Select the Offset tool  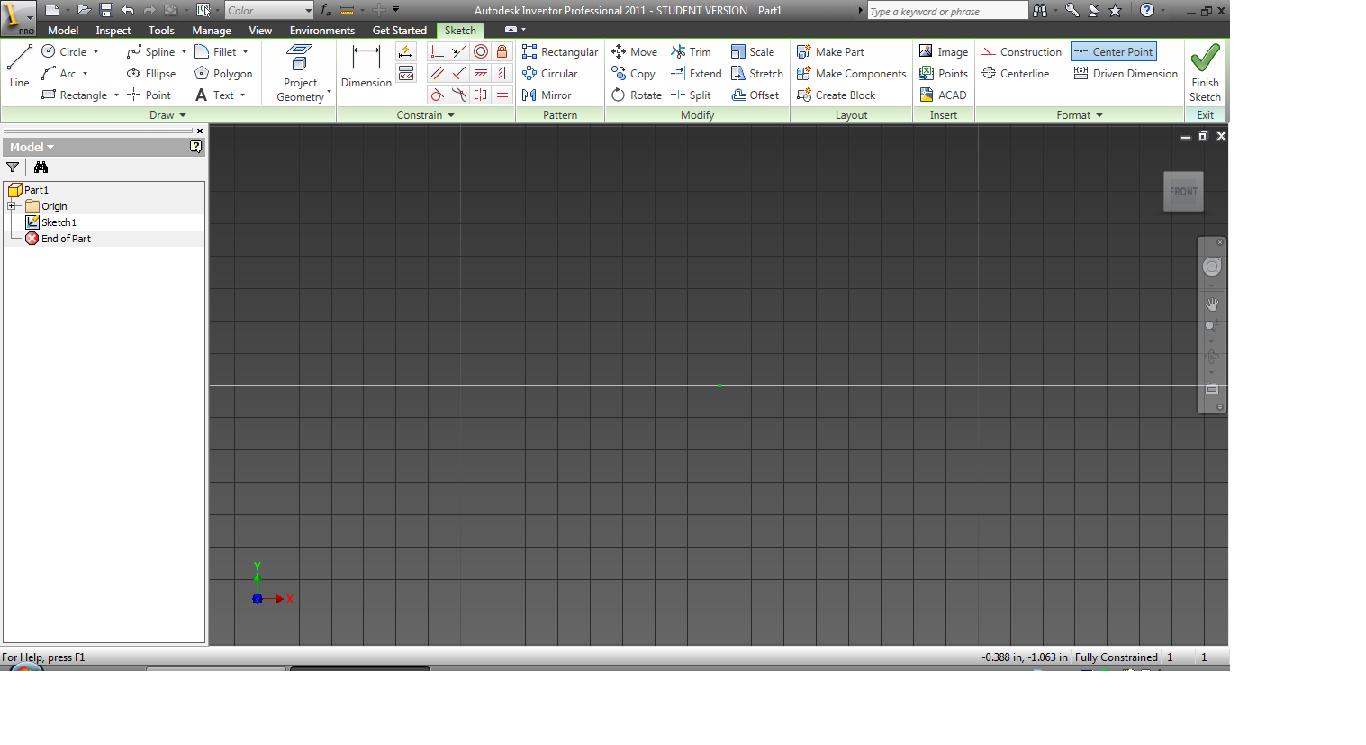[755, 95]
